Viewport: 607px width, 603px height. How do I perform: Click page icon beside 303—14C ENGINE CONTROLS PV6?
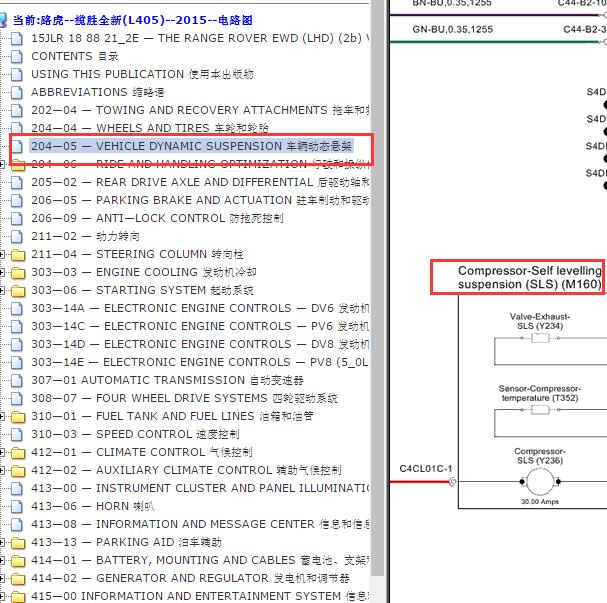(x=17, y=326)
